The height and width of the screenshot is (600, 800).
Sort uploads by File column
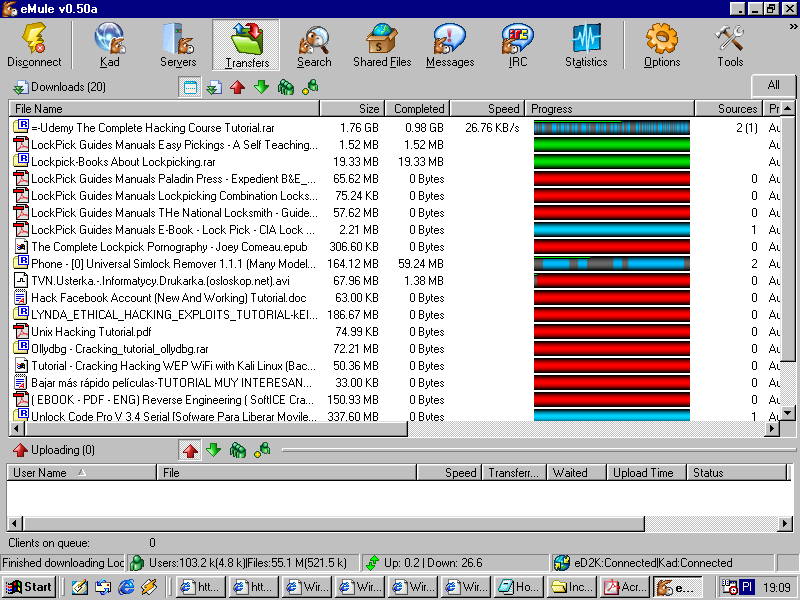[287, 473]
